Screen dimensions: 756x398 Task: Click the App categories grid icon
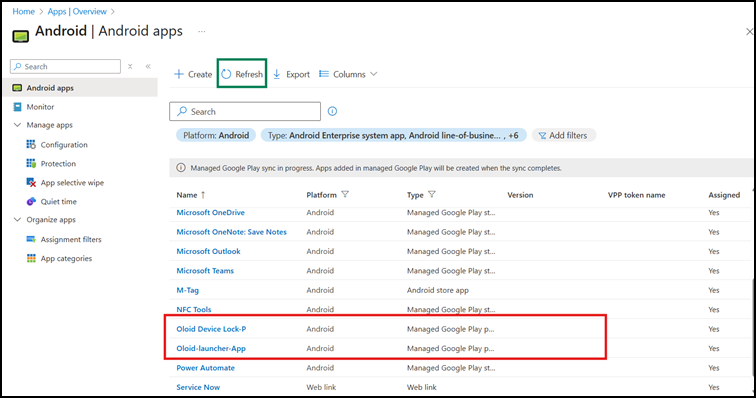pyautogui.click(x=31, y=258)
